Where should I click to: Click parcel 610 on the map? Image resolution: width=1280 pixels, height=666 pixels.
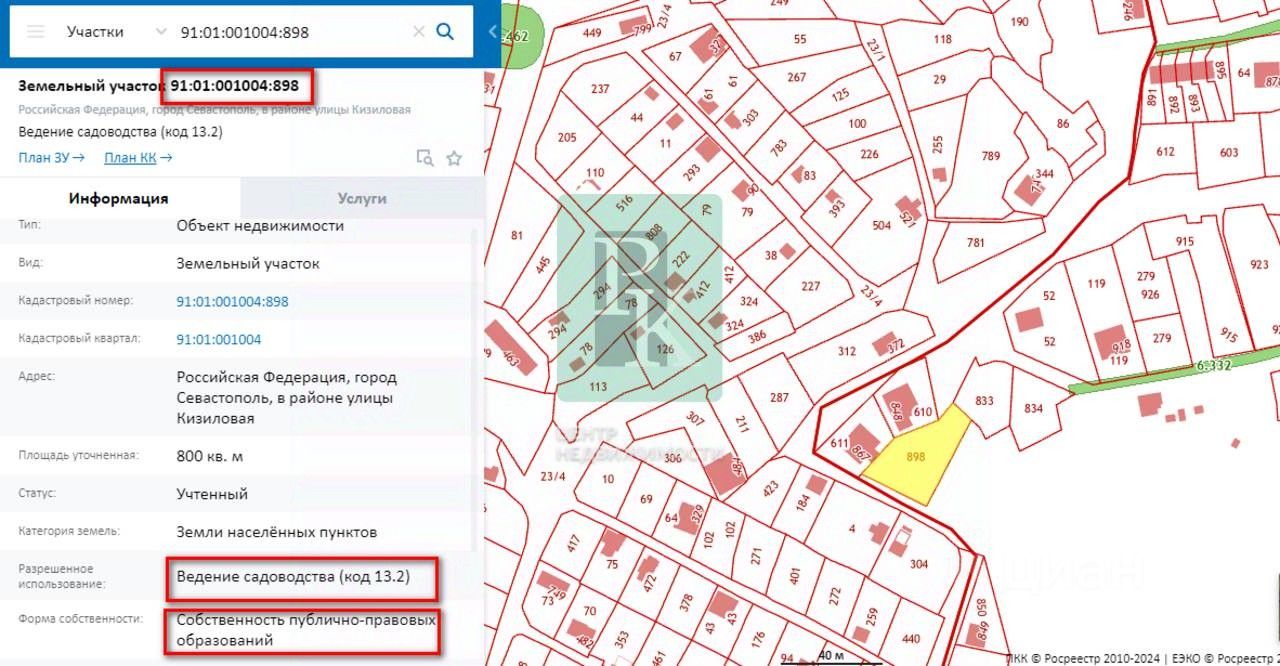click(x=922, y=412)
